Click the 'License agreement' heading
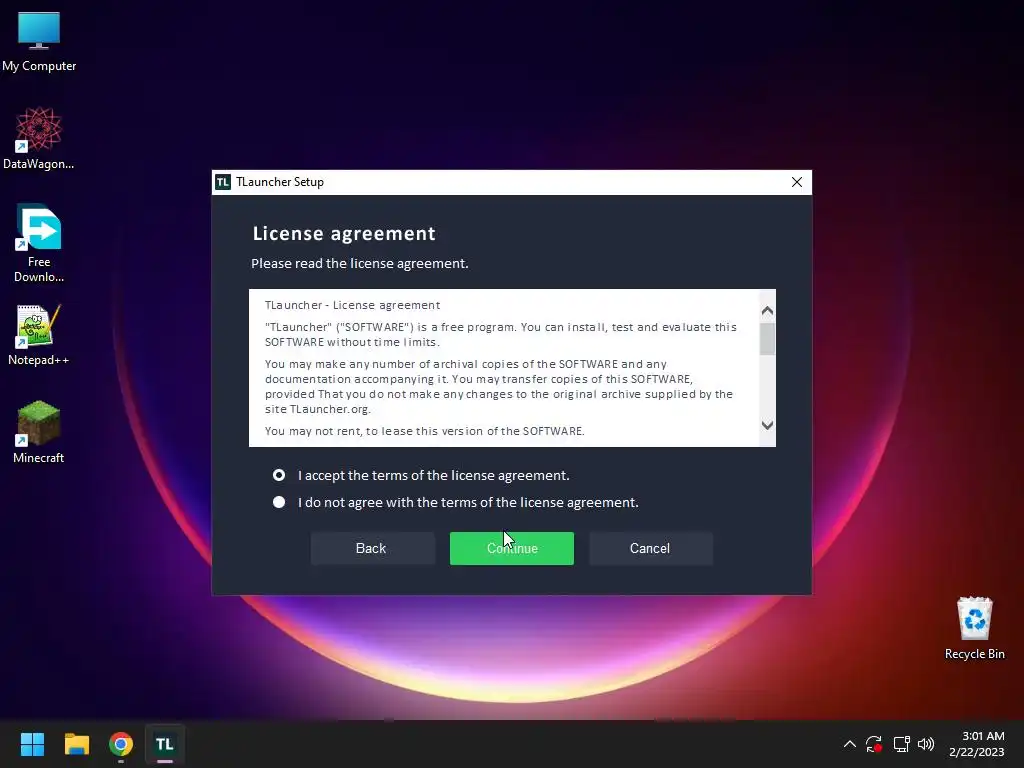 [x=344, y=233]
